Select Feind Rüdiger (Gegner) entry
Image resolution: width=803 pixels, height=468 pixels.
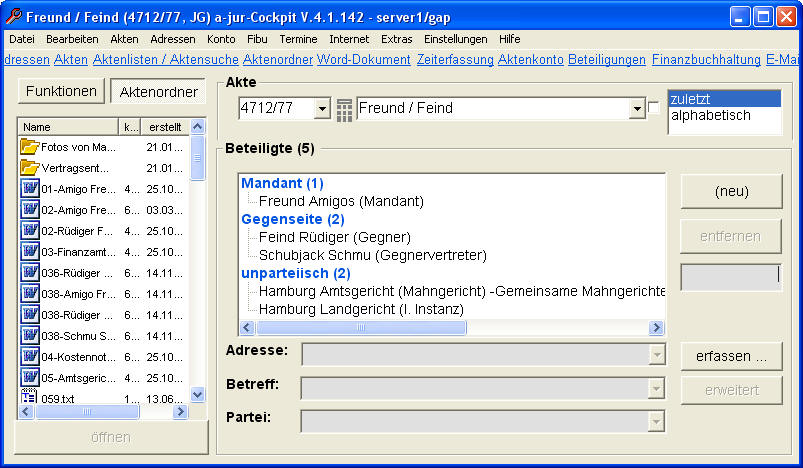click(335, 237)
